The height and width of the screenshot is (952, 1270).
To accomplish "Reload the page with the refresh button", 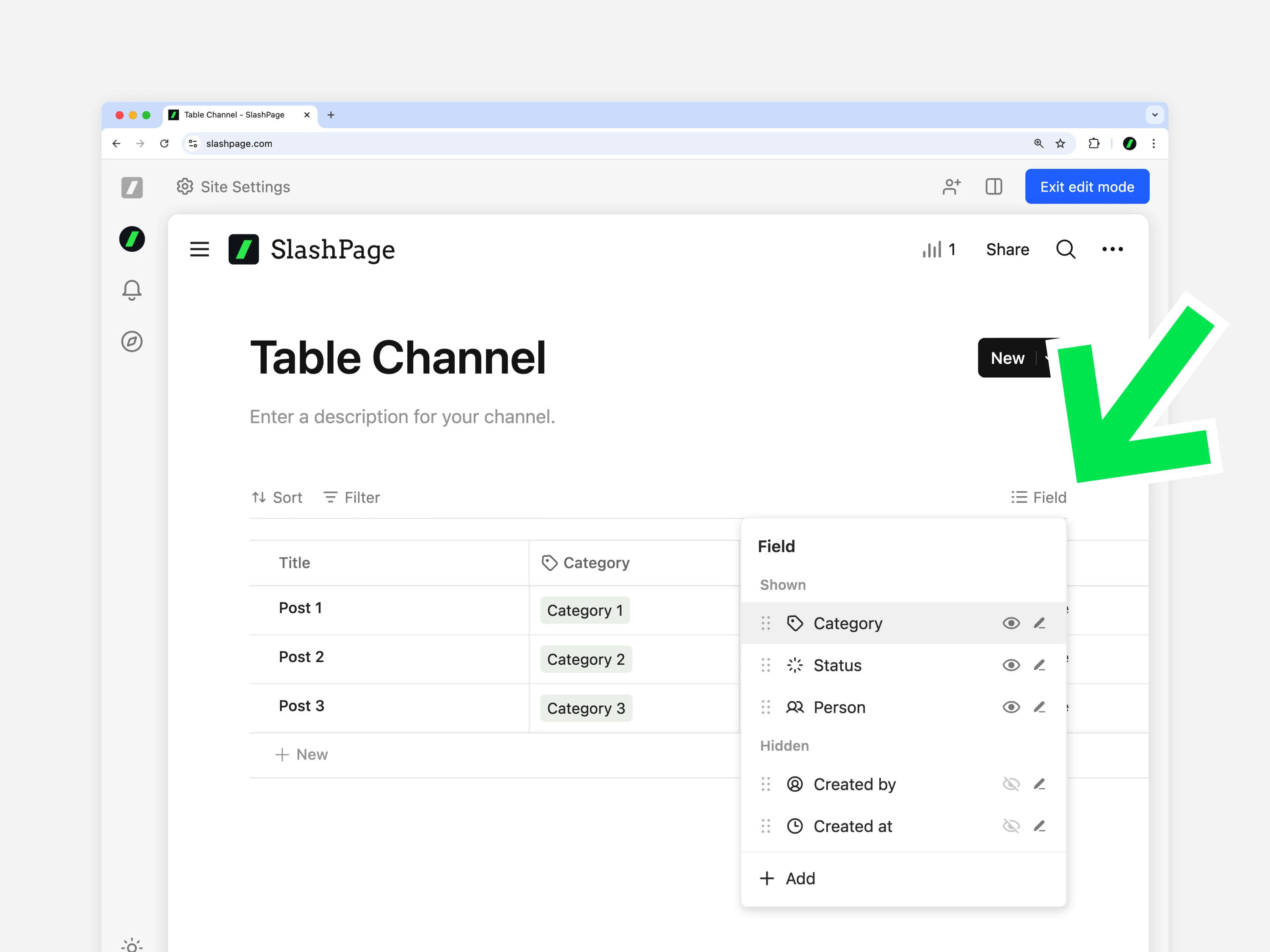I will 164,143.
